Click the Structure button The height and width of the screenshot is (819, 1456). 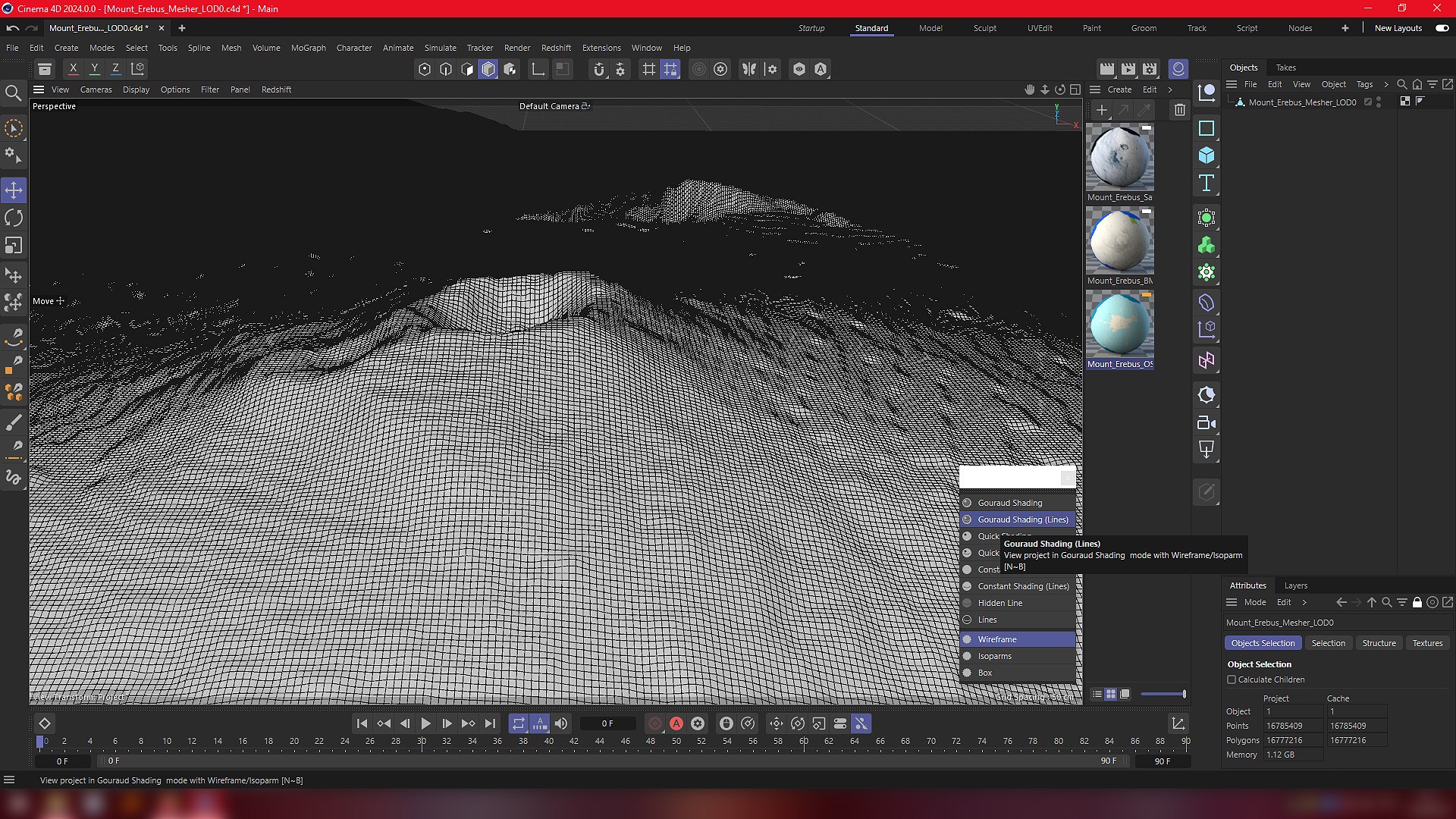[x=1379, y=643]
